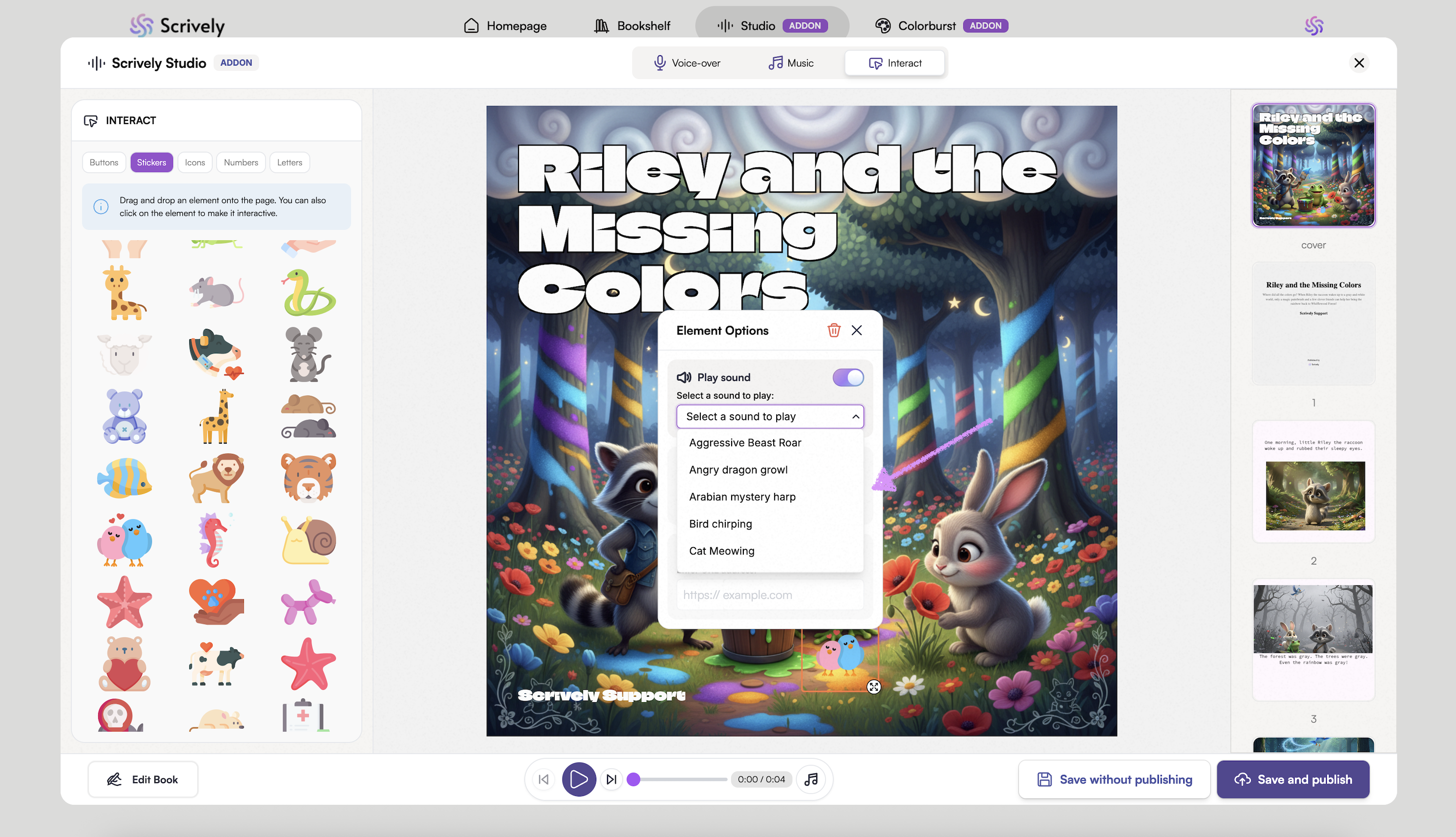Click the resize handle on bird sticker
Viewport: 1456px width, 837px height.
tap(873, 687)
